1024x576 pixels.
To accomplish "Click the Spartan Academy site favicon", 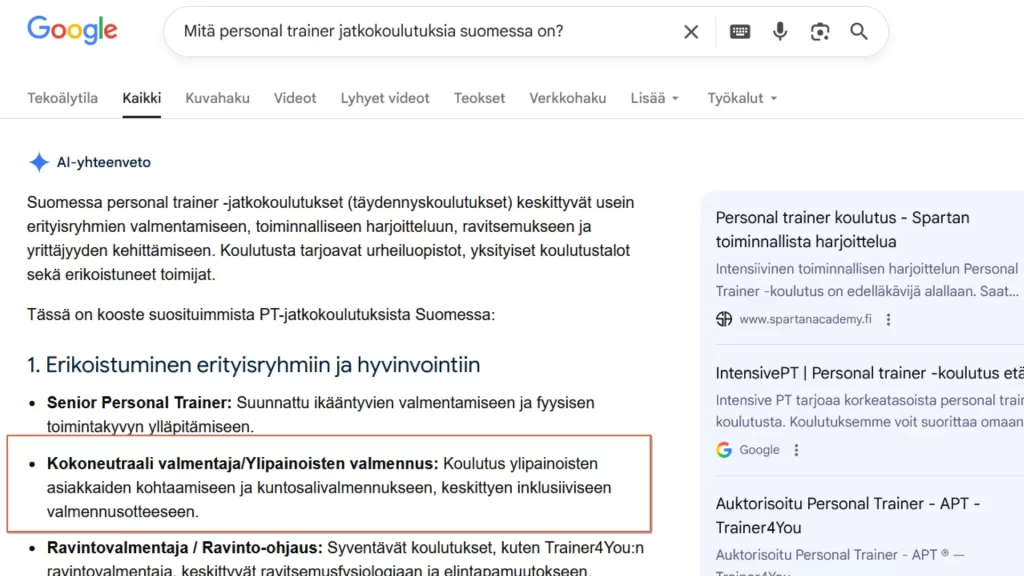I will coord(724,319).
